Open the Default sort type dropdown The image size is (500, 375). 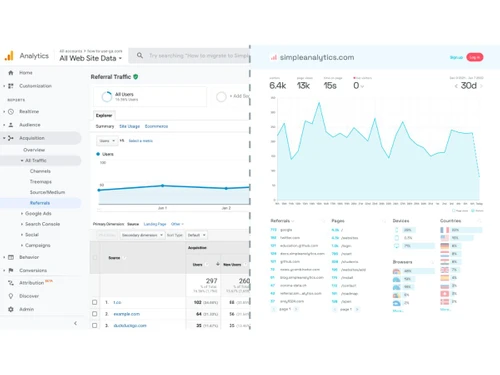pyautogui.click(x=196, y=235)
